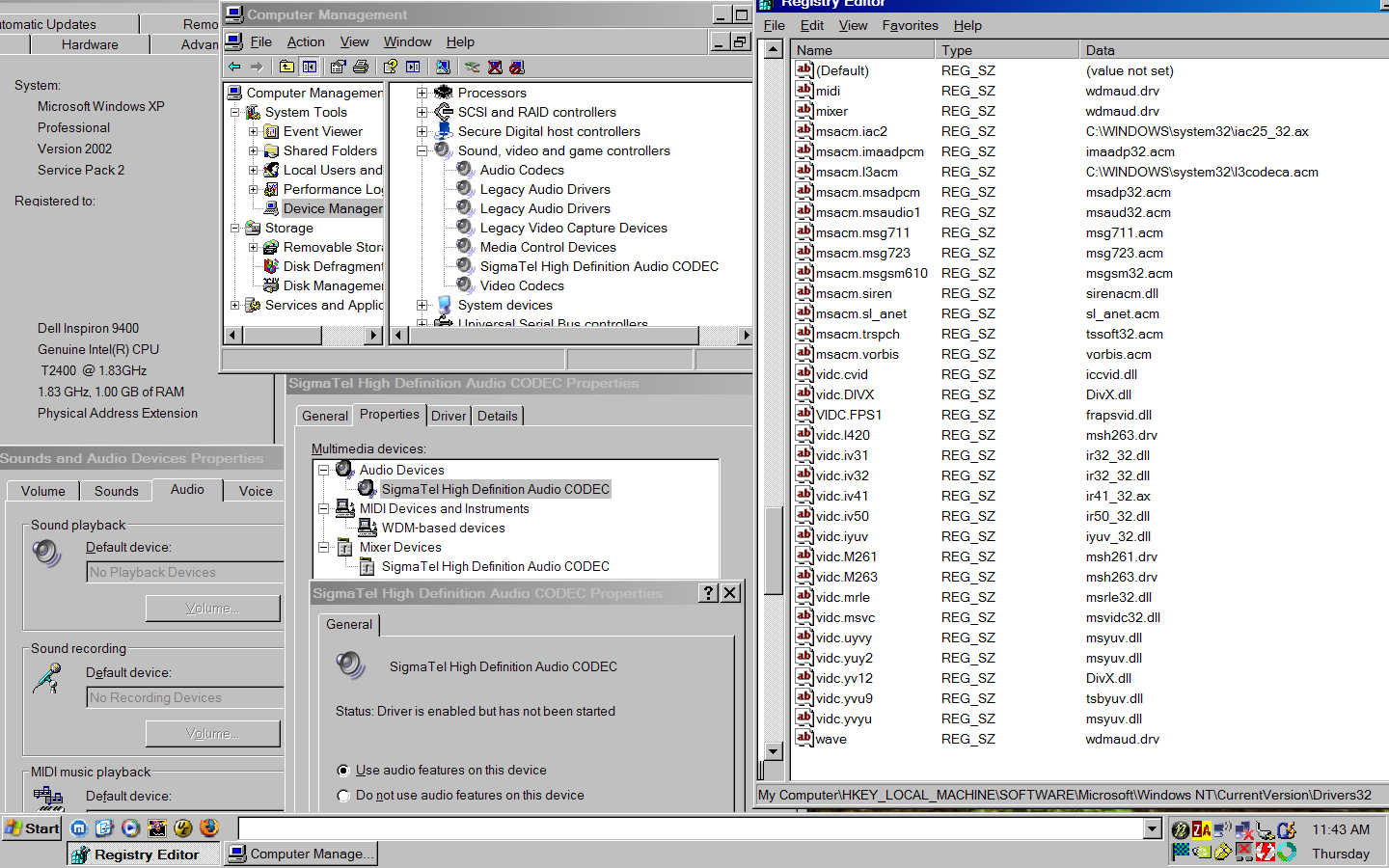Select WDM-based devices in Multimedia devices
The width and height of the screenshot is (1389, 868).
point(443,528)
